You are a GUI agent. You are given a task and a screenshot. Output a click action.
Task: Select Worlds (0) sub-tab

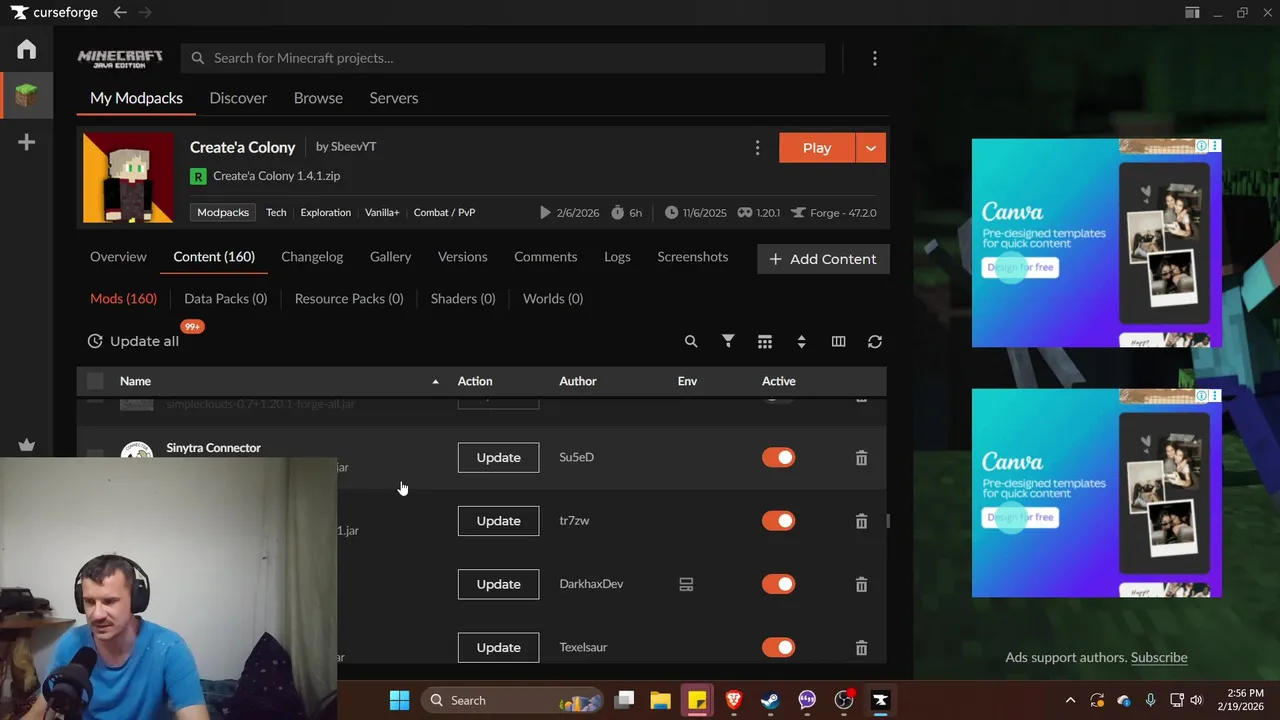(x=553, y=299)
